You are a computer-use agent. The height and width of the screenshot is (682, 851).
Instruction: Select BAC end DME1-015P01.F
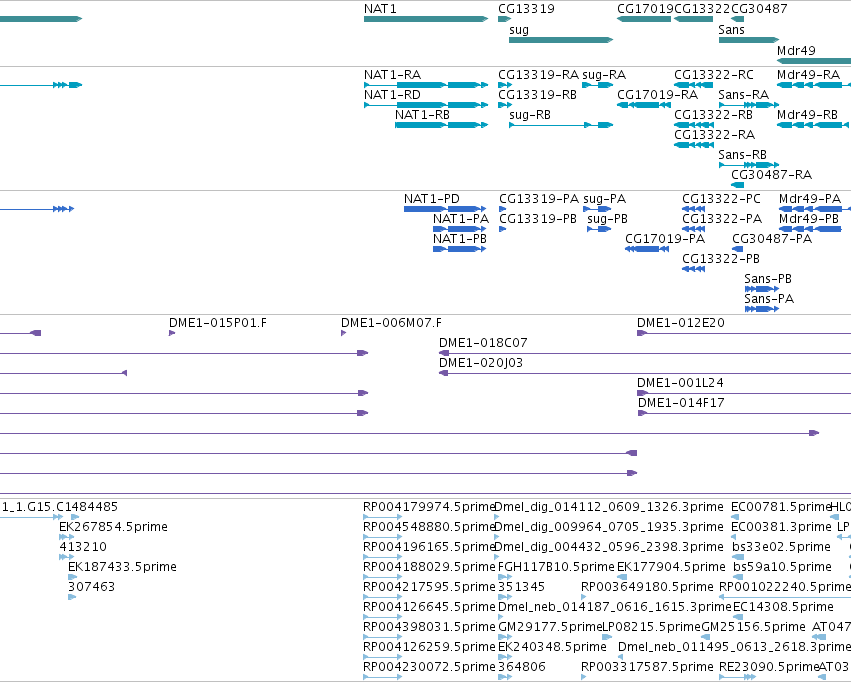(x=172, y=333)
